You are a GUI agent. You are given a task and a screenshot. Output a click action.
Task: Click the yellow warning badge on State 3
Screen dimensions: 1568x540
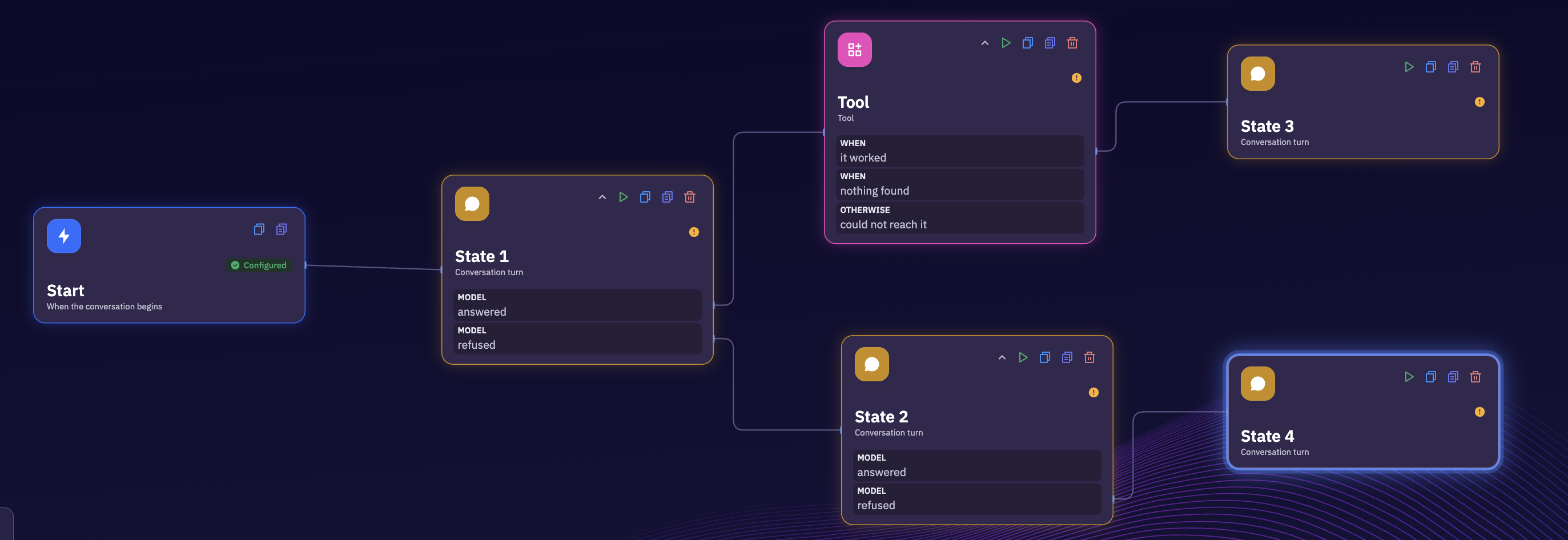coord(1479,102)
